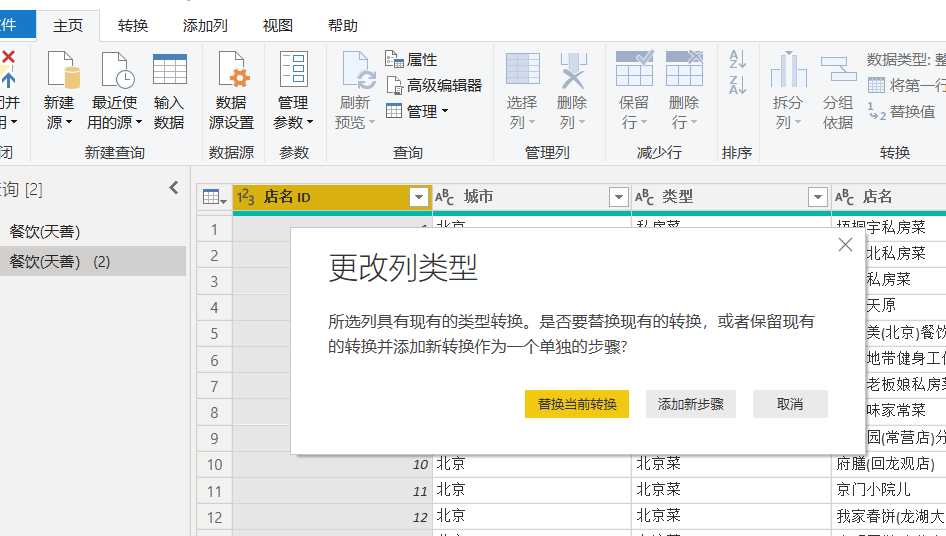946x536 pixels.
Task: Click 替换当前转换 button
Action: coord(577,404)
